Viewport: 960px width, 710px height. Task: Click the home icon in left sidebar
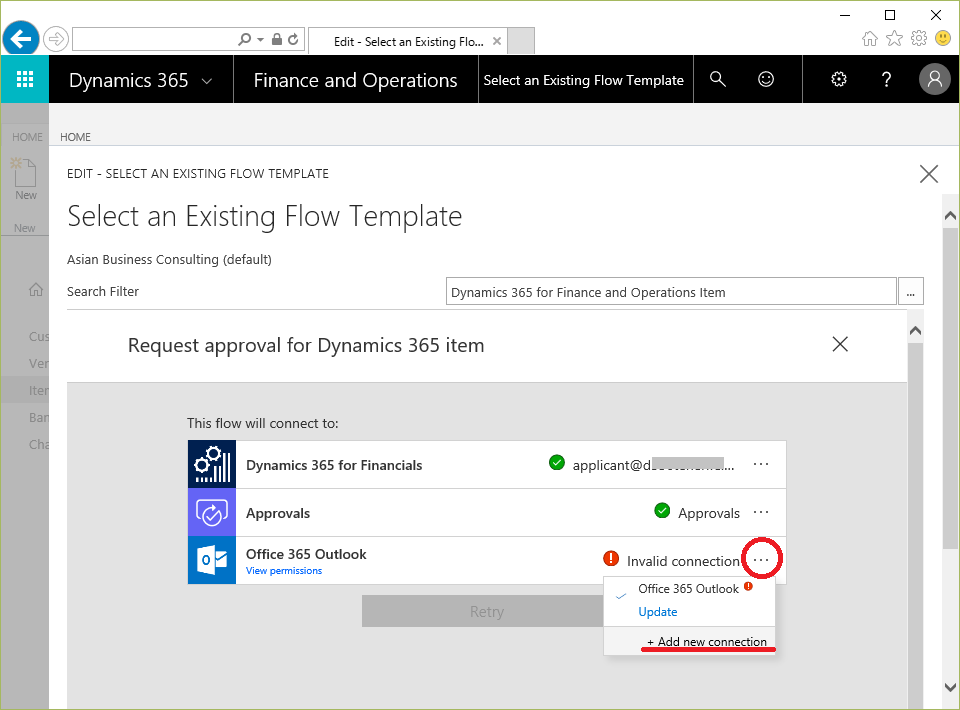(x=36, y=290)
